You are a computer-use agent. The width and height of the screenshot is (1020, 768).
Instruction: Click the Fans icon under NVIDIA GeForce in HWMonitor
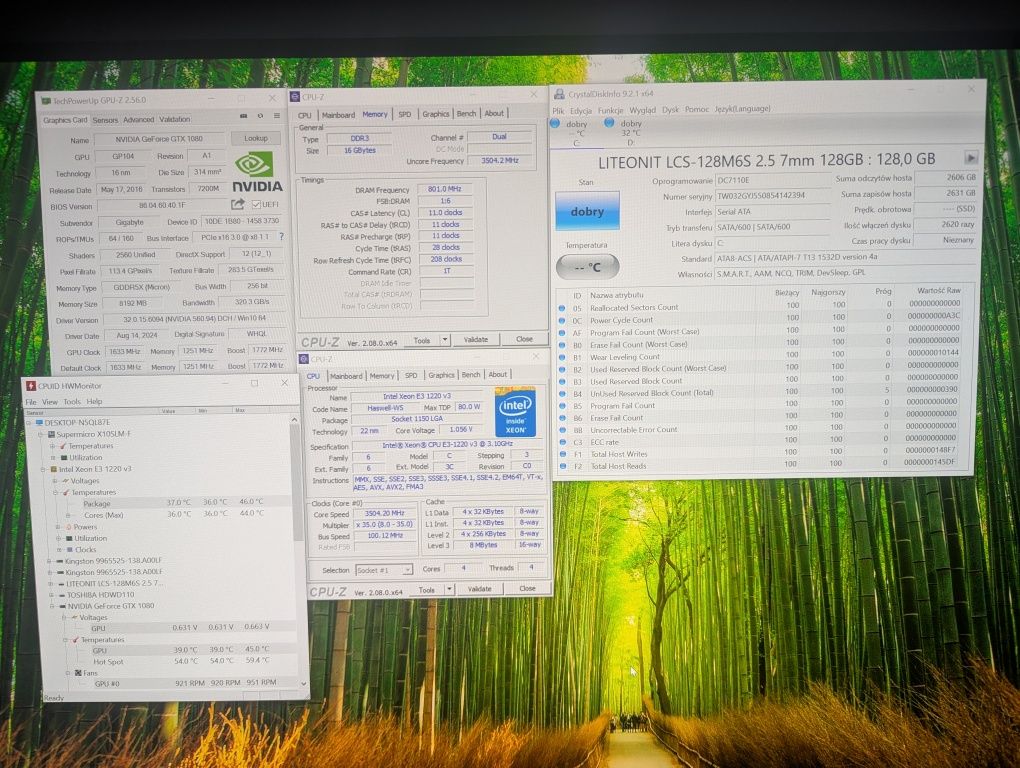click(78, 672)
